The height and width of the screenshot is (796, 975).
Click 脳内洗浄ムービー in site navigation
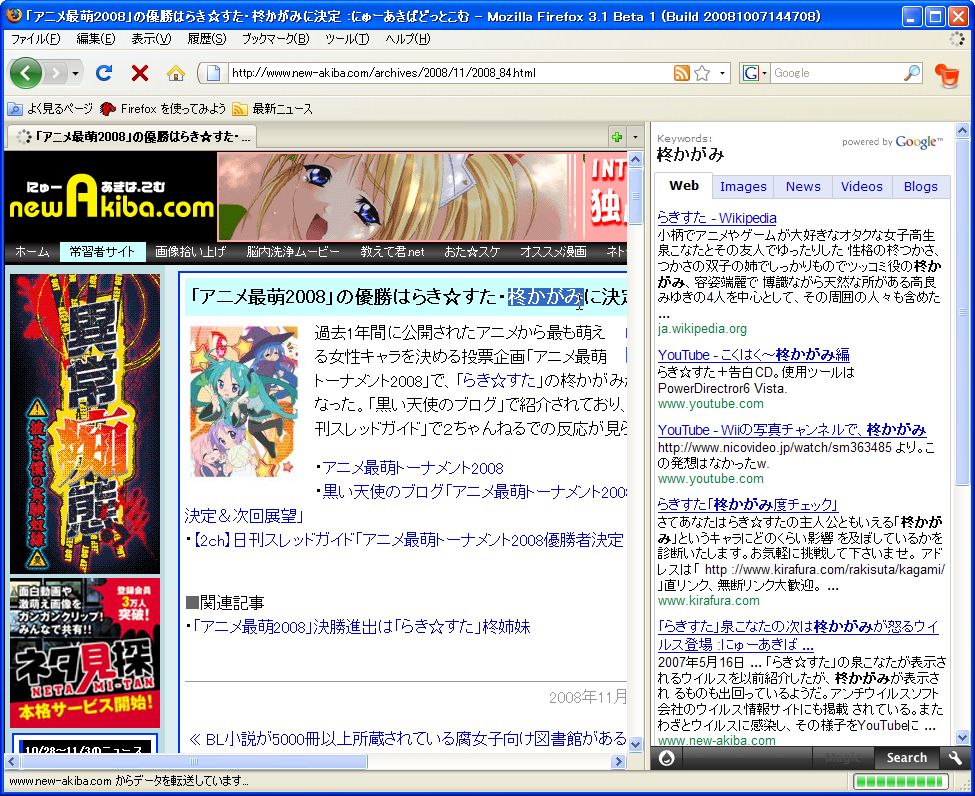pos(293,252)
